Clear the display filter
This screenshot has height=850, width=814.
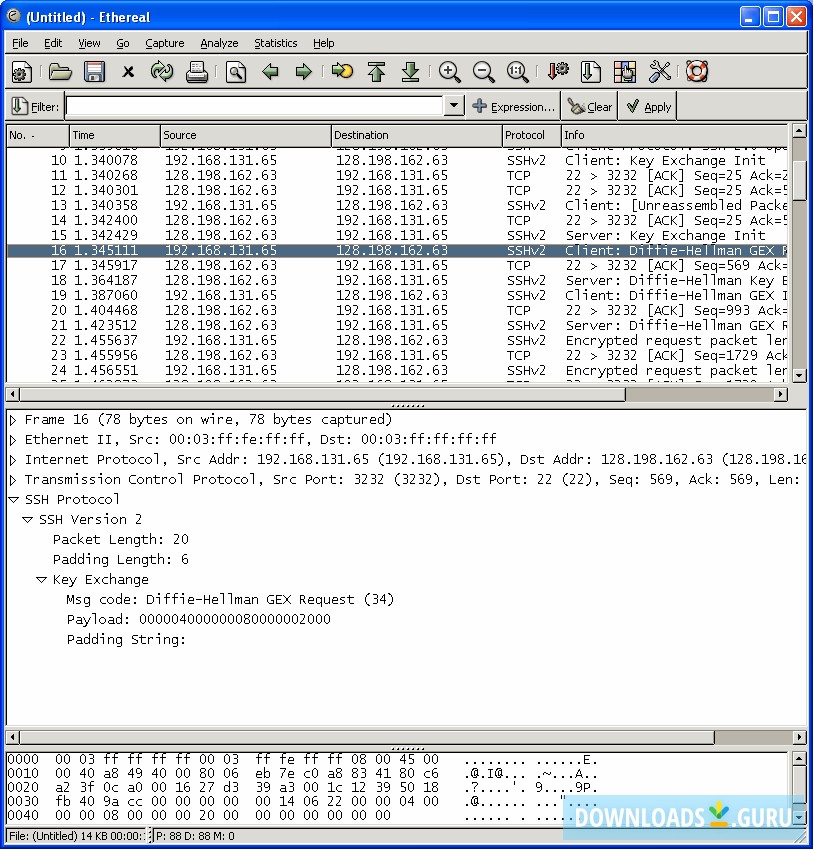(x=590, y=107)
